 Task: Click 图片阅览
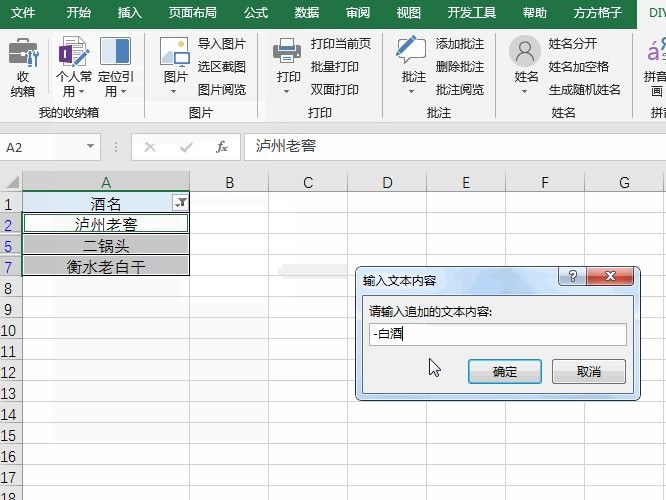(x=222, y=90)
